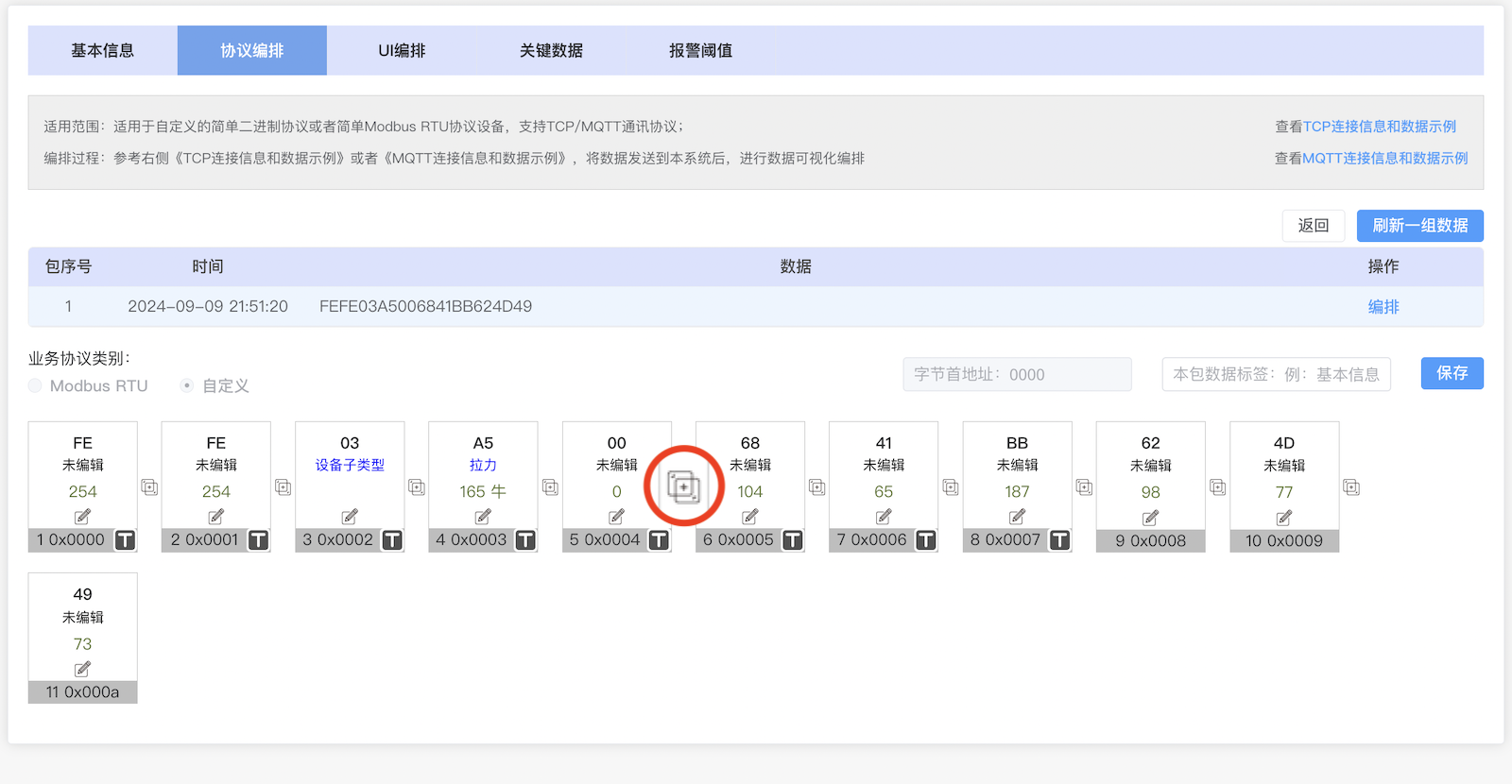Click the address label 9 0x0008

tap(1150, 540)
